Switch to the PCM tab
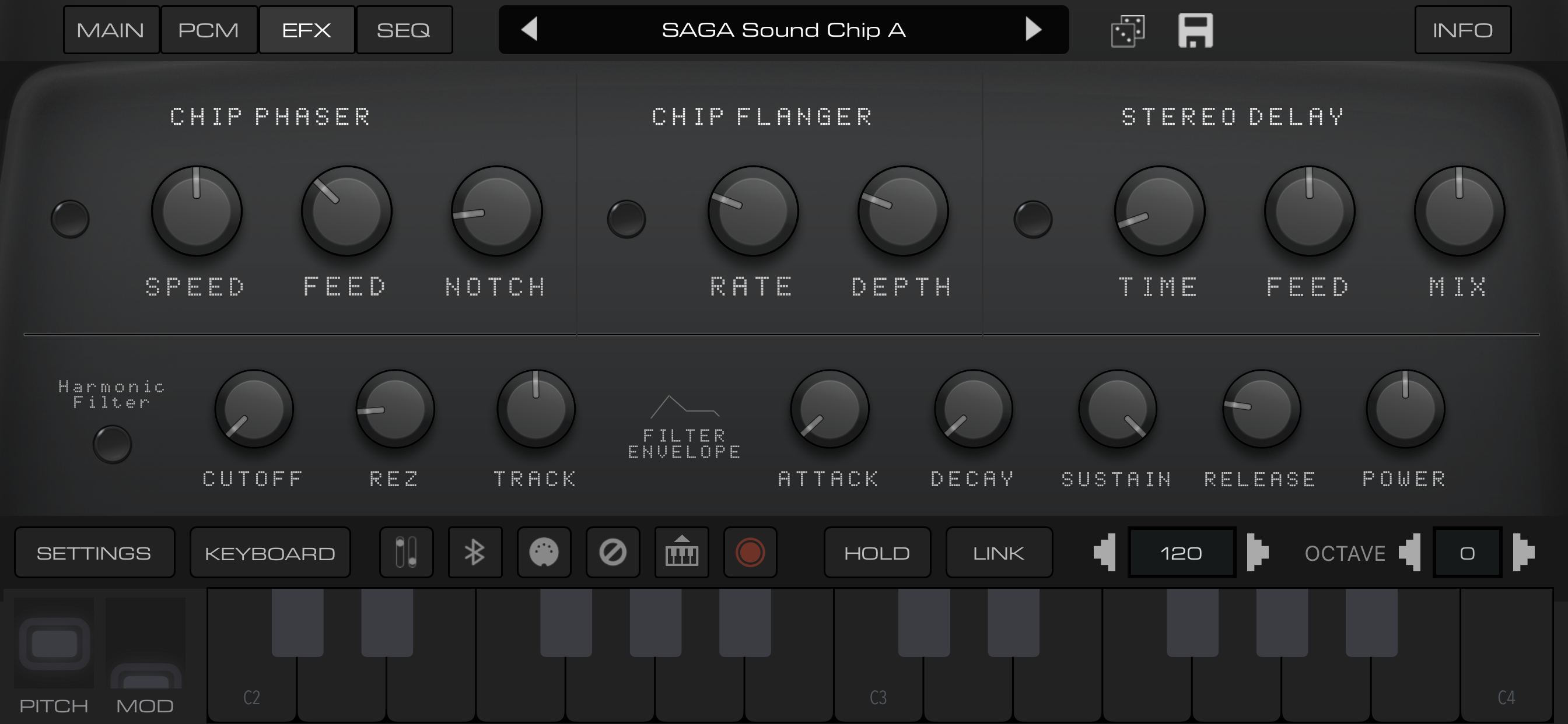1568x724 pixels. pos(209,29)
